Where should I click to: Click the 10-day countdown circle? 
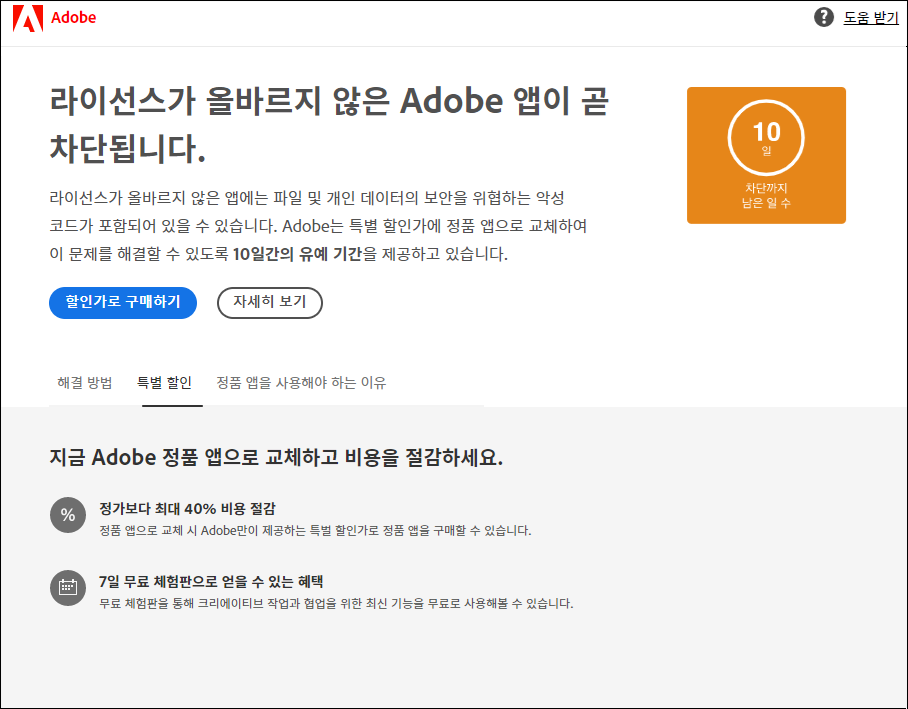(766, 137)
